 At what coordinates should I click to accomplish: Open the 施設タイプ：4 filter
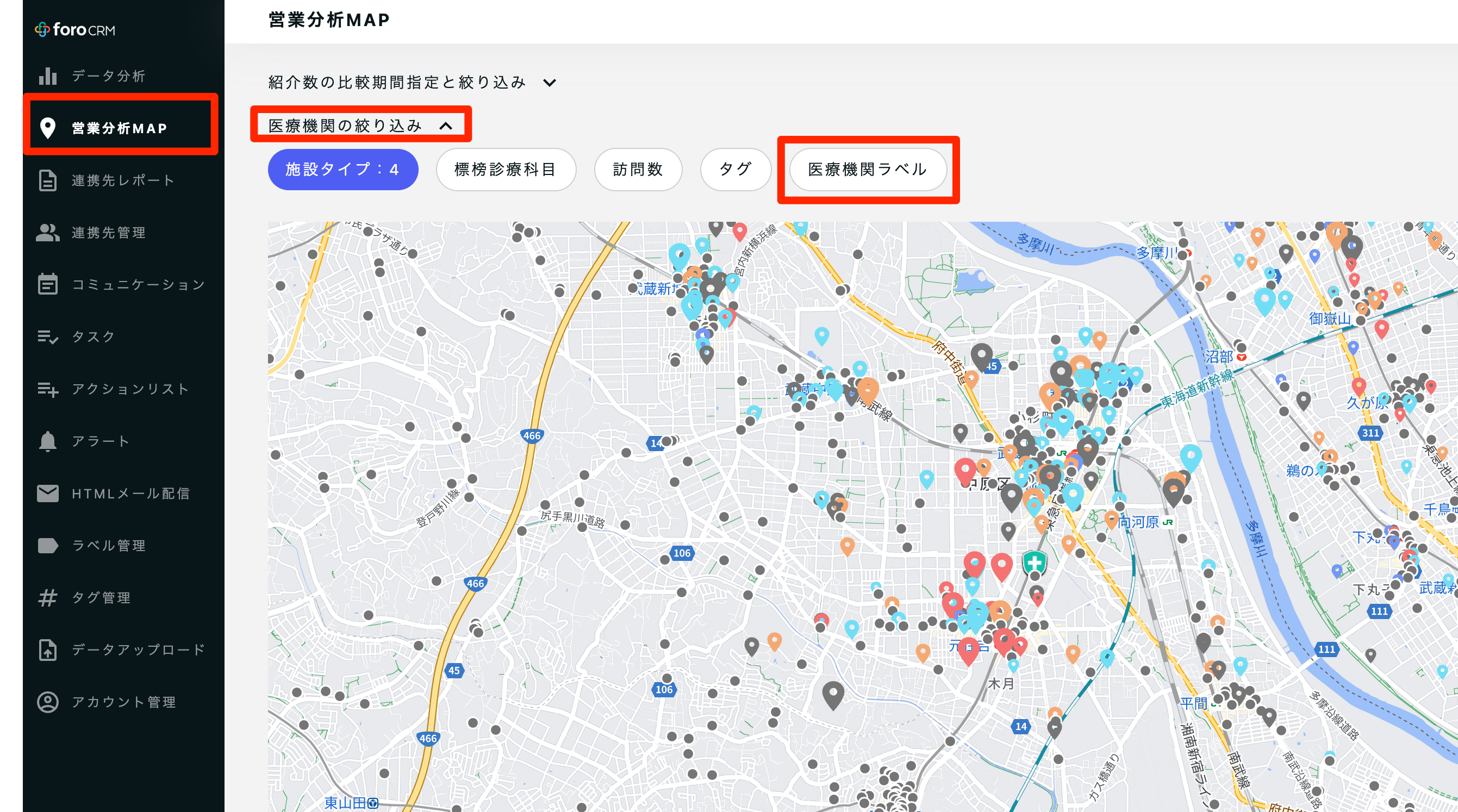click(343, 169)
